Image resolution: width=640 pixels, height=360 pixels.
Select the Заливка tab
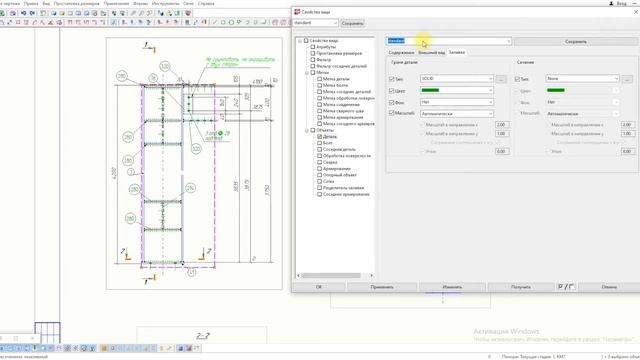[456, 52]
